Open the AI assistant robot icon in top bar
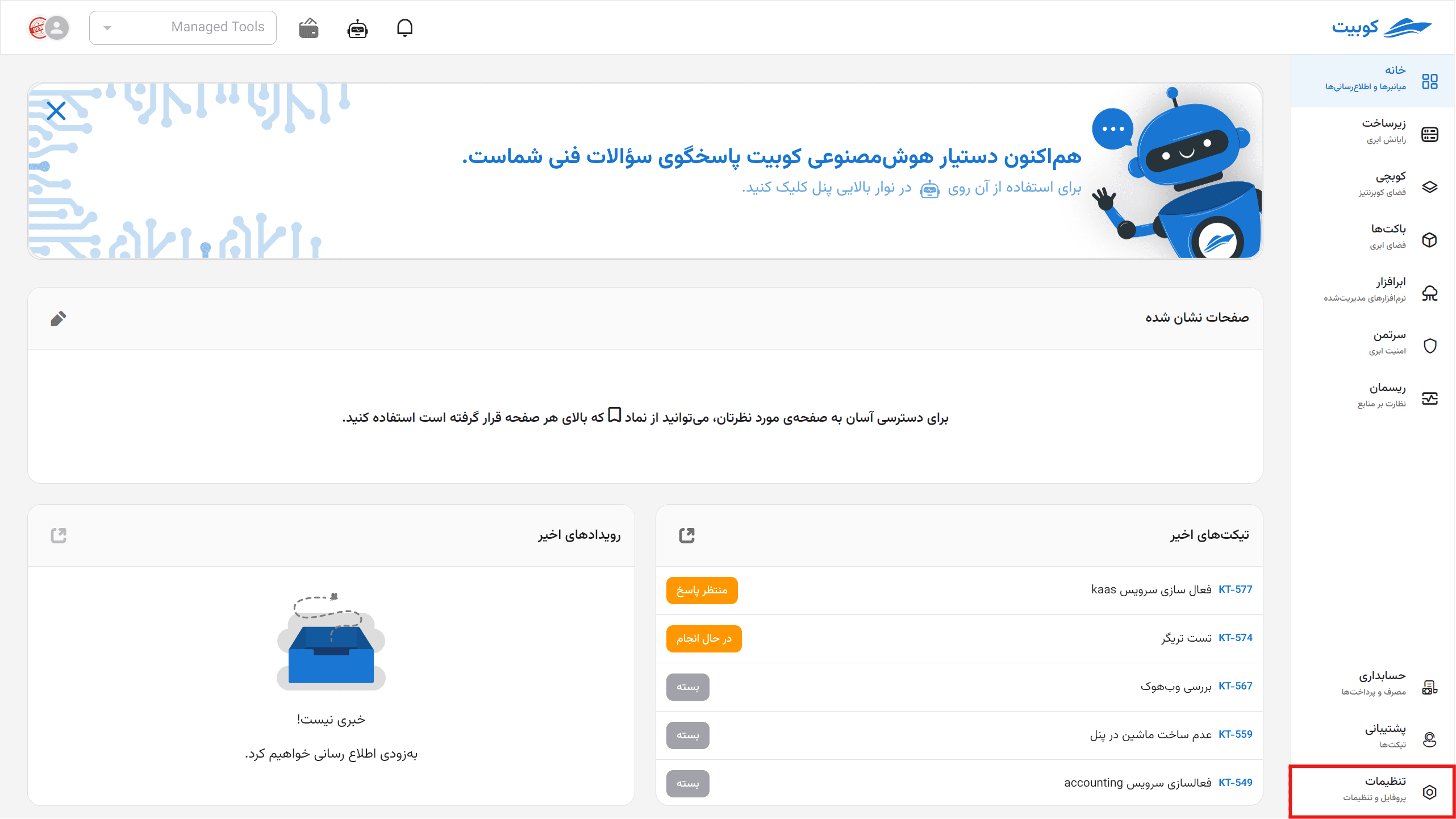This screenshot has width=1456, height=819. point(357,28)
